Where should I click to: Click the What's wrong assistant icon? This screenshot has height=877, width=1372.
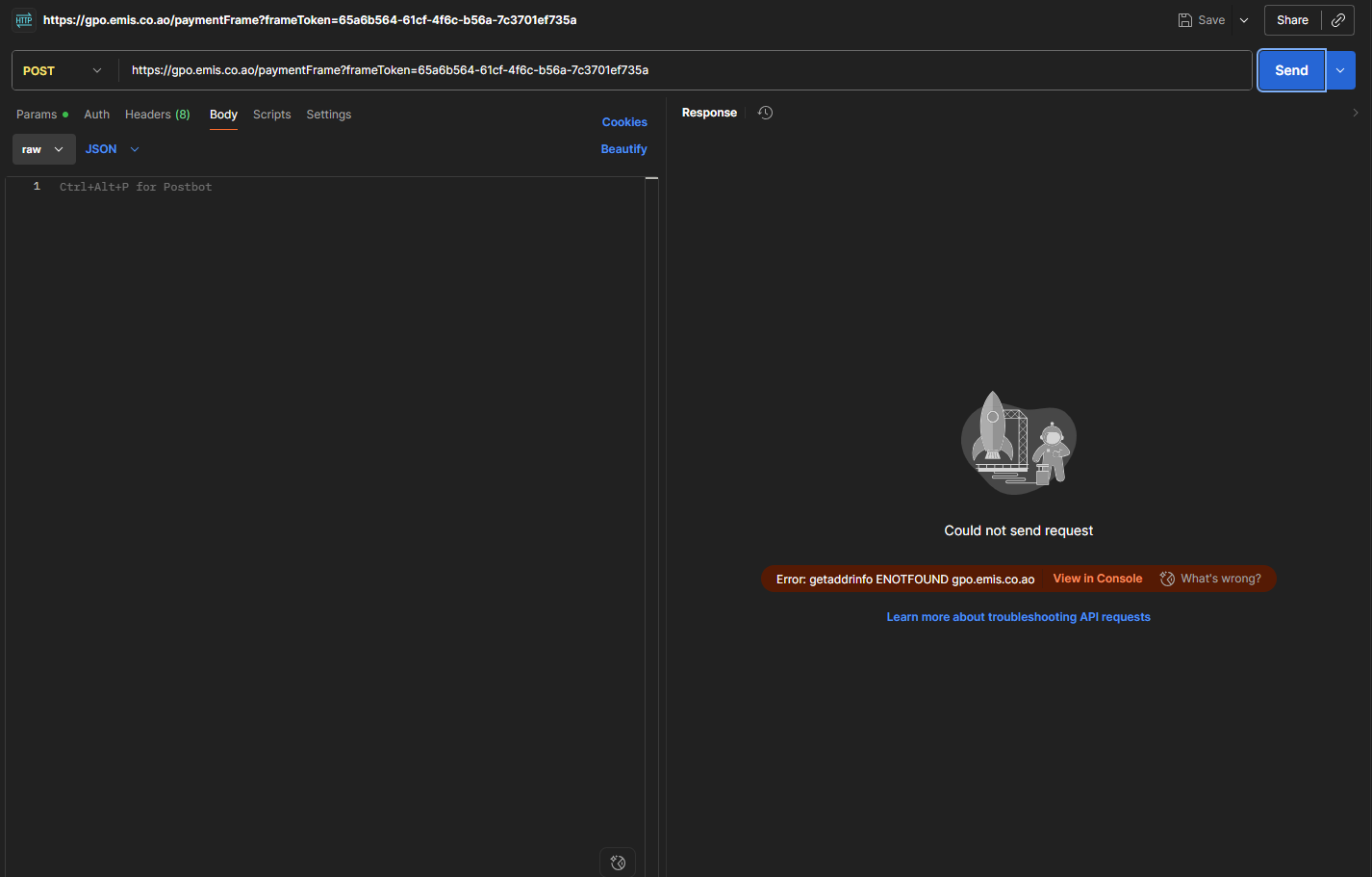pos(1167,579)
